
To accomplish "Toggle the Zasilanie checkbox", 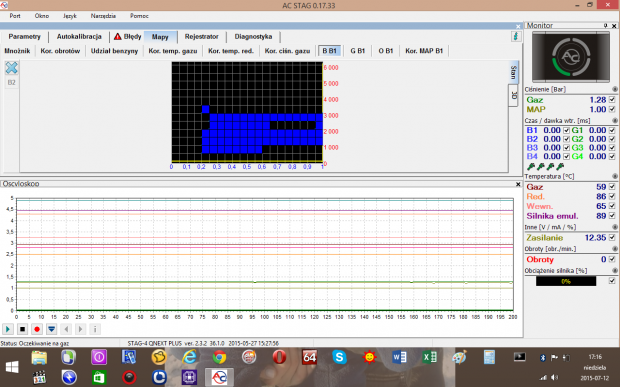I will point(612,238).
